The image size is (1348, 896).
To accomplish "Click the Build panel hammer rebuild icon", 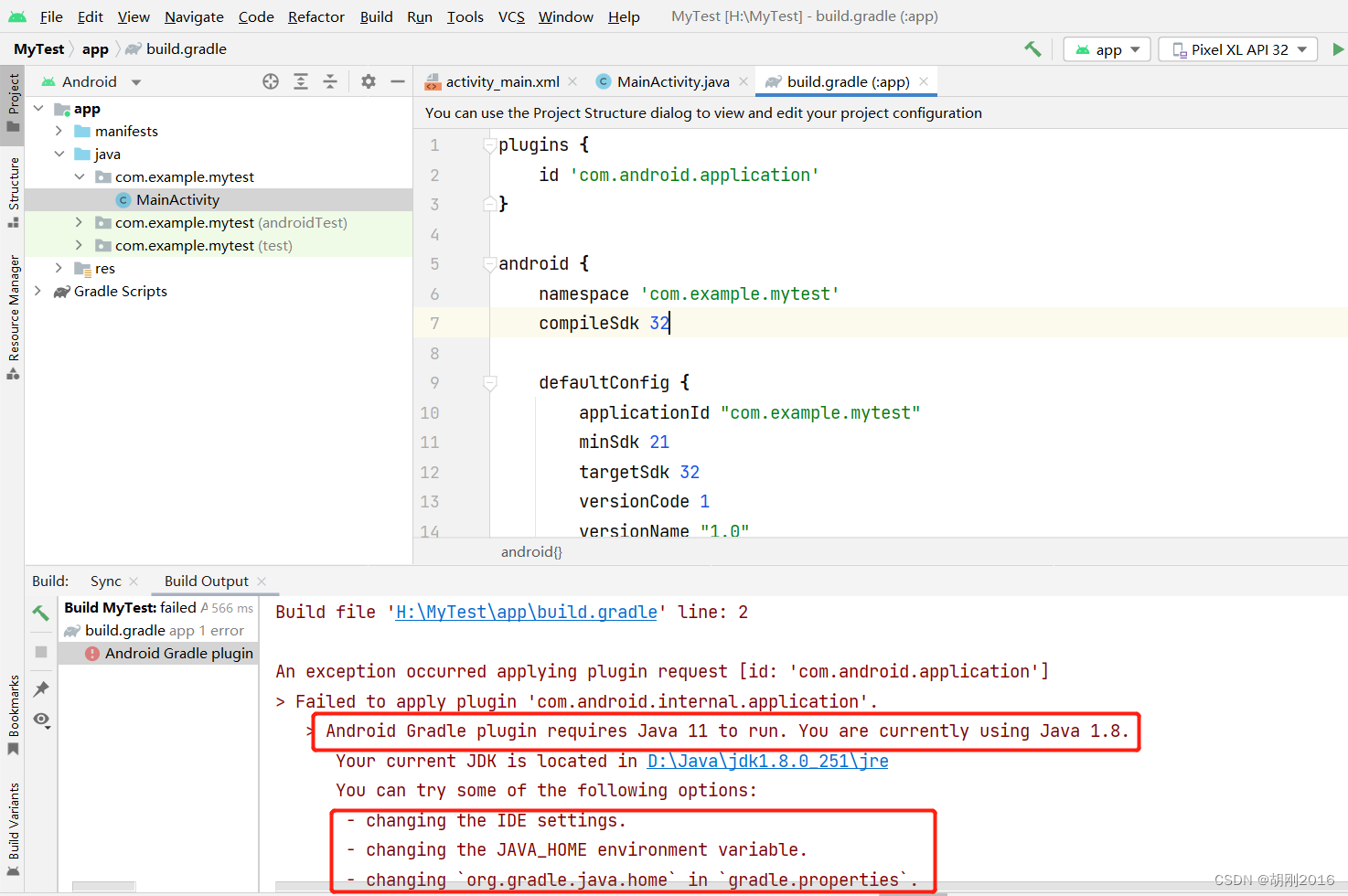I will click(x=41, y=613).
